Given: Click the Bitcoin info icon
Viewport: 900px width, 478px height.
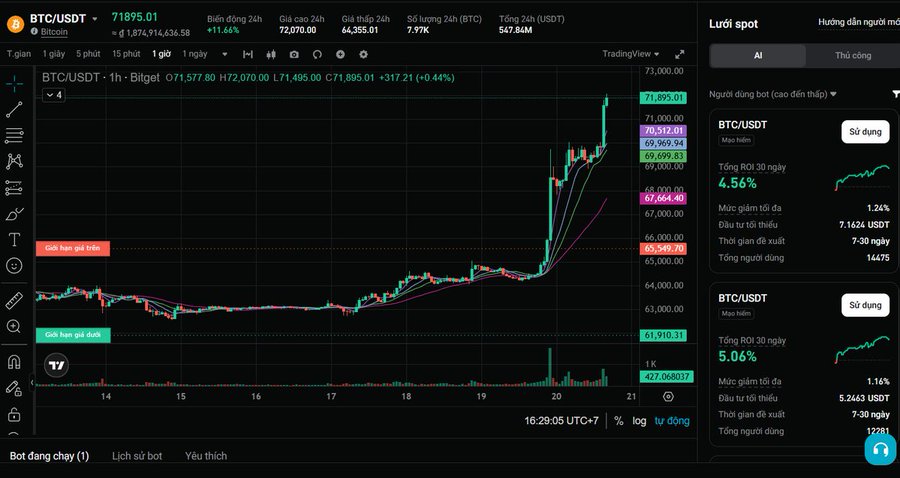Looking at the screenshot, I should (34, 32).
